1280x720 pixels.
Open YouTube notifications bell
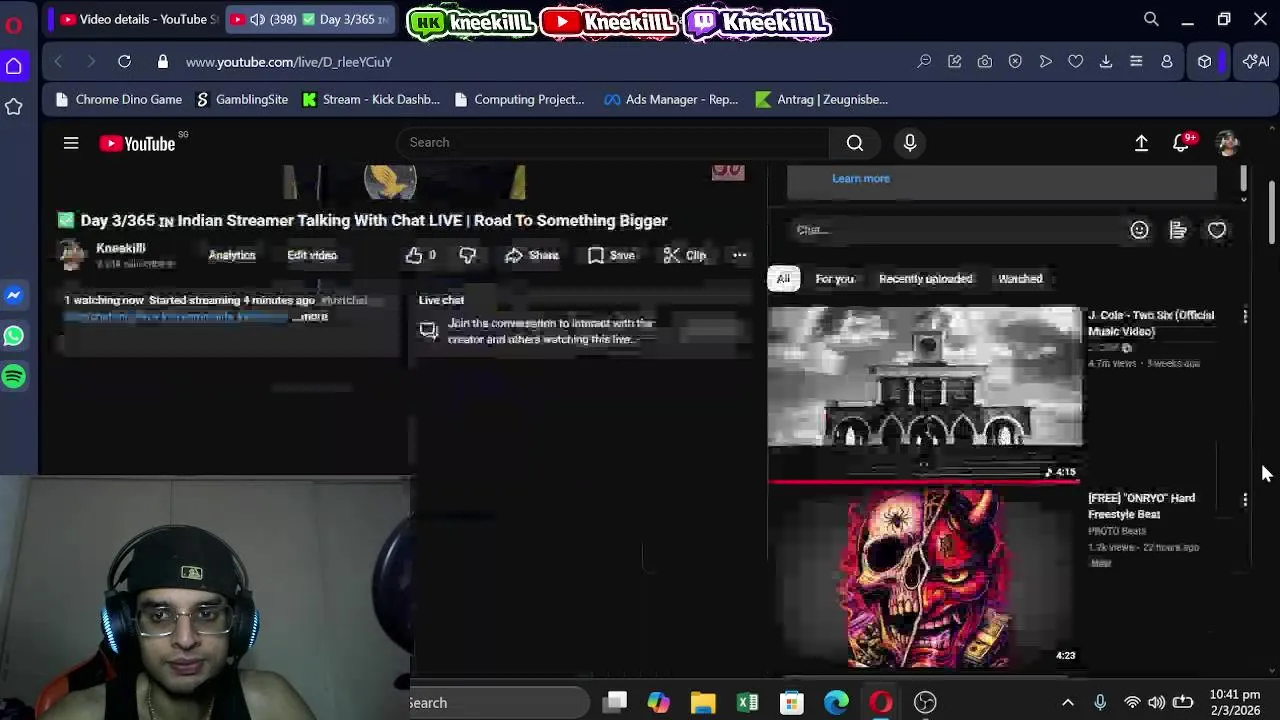coord(1182,143)
